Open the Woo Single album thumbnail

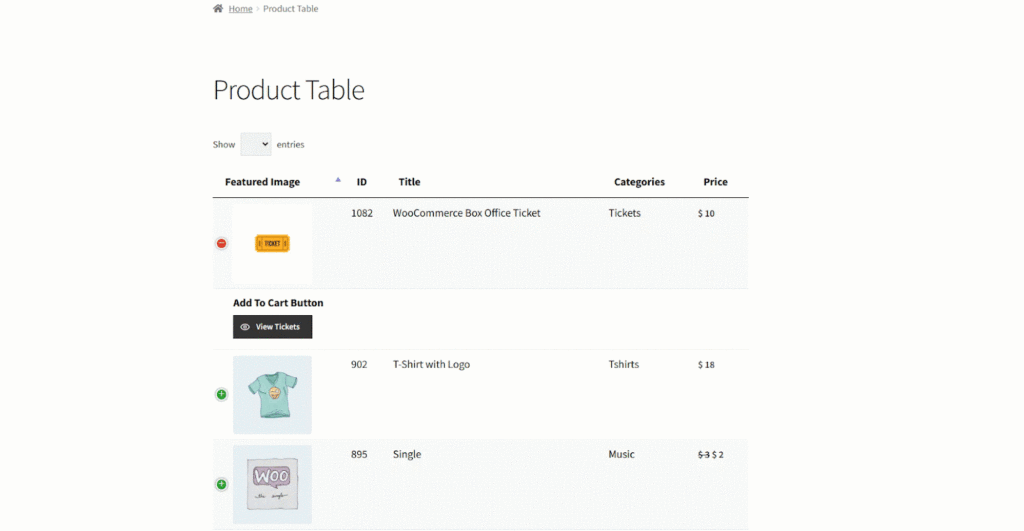pos(272,485)
